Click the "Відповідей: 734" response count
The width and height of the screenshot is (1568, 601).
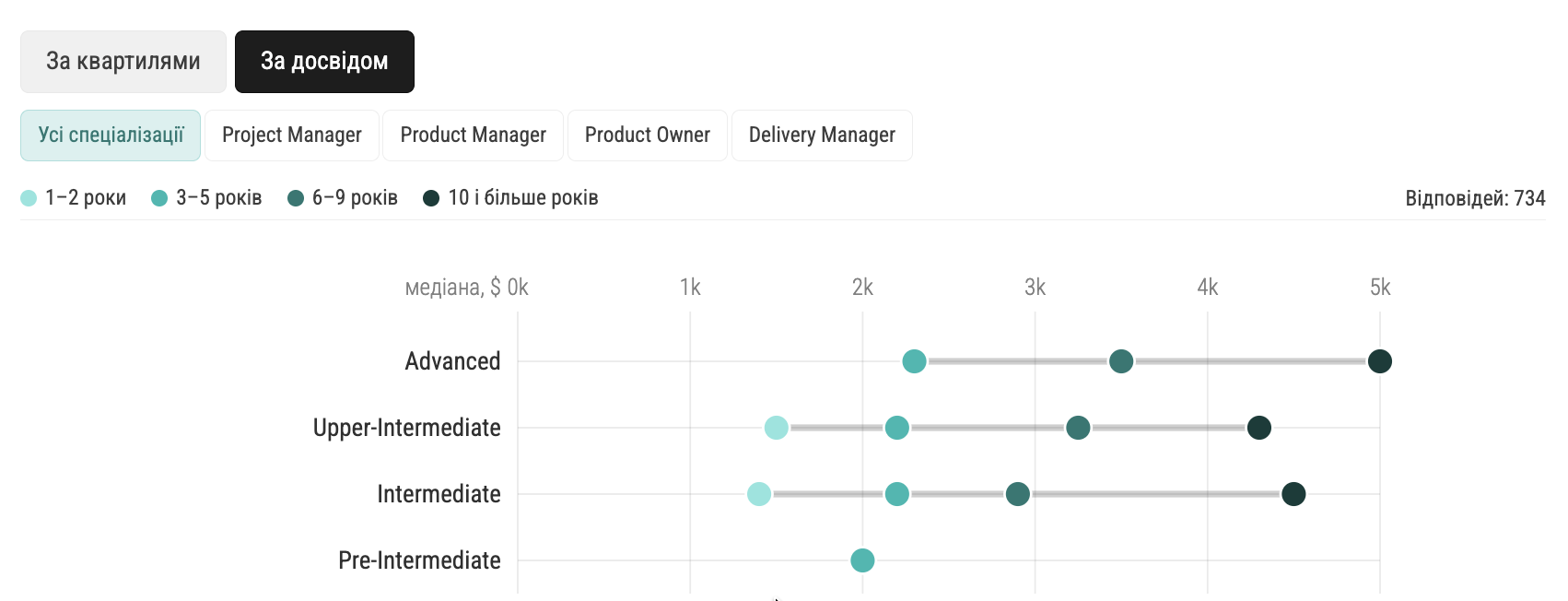(x=1475, y=198)
